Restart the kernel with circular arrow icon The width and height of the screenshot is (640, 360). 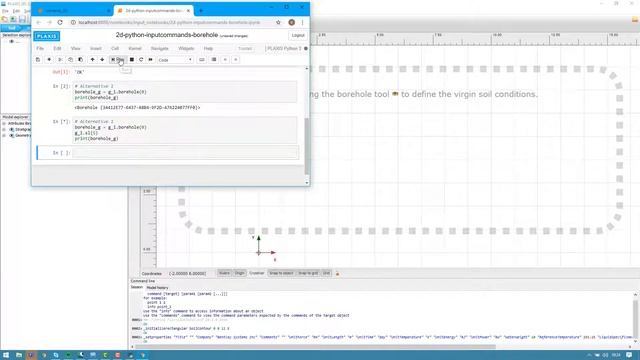click(x=141, y=60)
